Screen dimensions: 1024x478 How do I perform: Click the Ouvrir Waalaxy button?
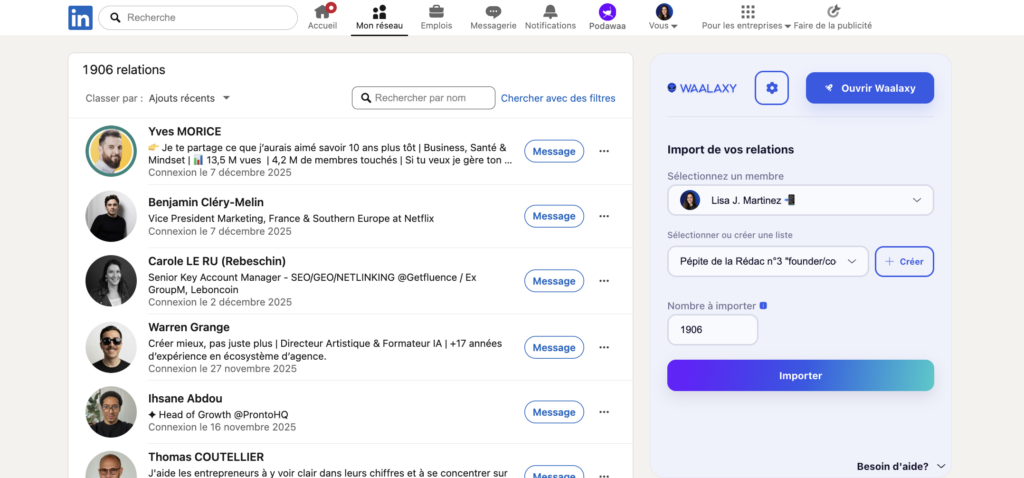[870, 88]
